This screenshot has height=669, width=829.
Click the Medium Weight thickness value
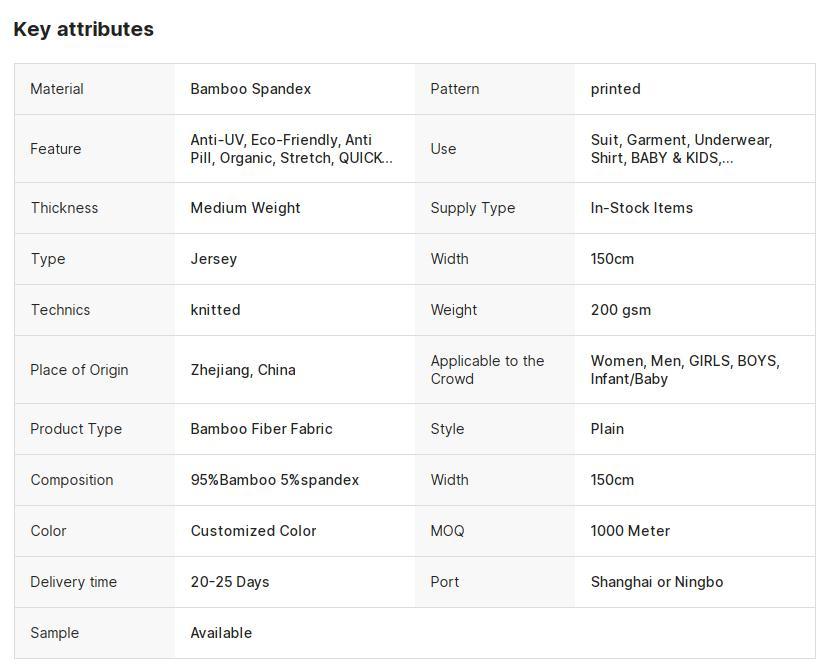[245, 208]
